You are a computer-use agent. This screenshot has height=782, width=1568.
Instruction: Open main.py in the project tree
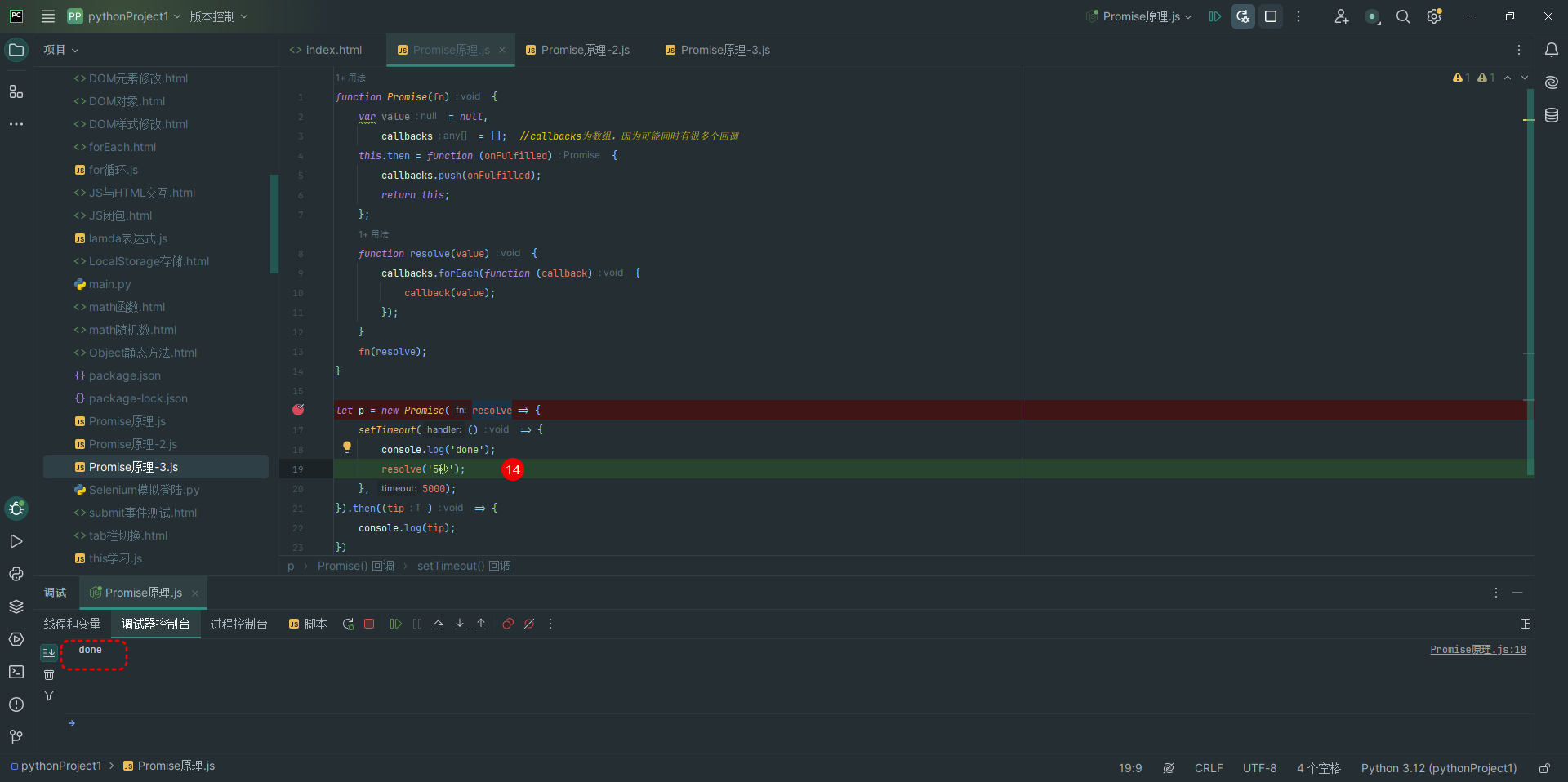[x=109, y=284]
